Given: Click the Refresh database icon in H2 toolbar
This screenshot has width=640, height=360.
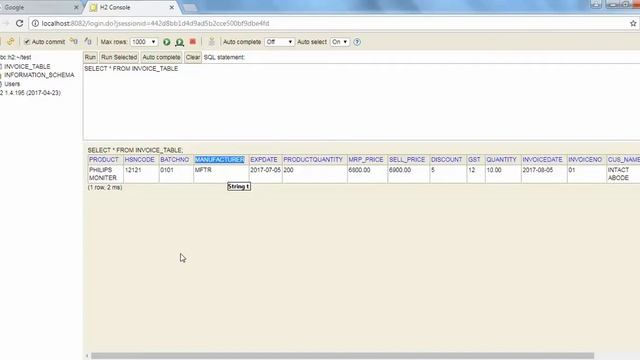Looking at the screenshot, I should pyautogui.click(x=11, y=42).
